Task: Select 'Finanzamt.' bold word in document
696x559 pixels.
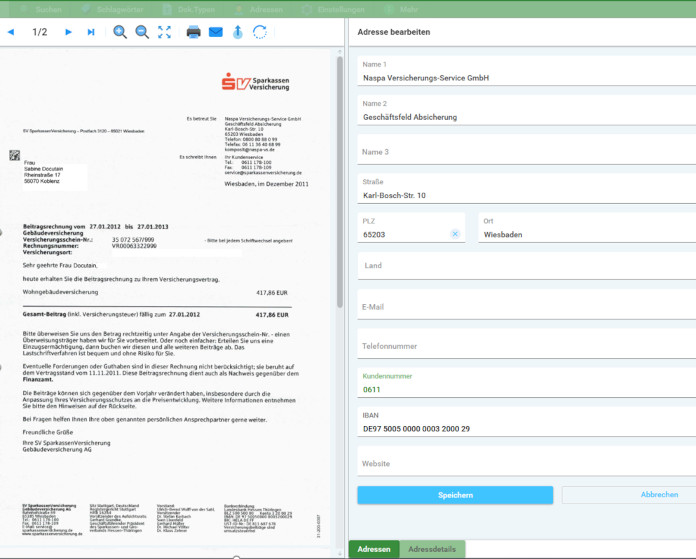Action: point(38,380)
